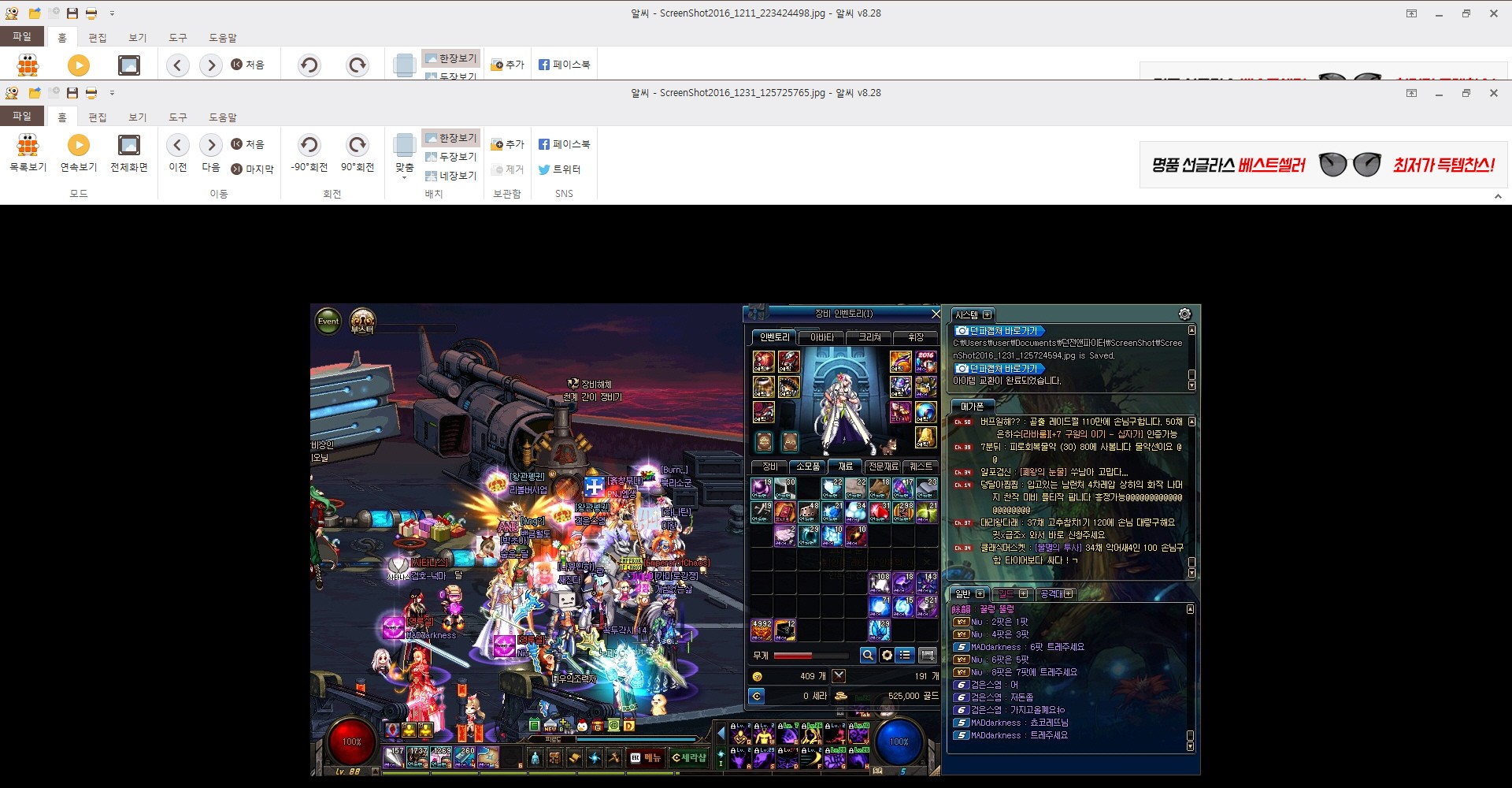Select 한장보기 single-page view in front window
The image size is (1512, 788).
[451, 138]
